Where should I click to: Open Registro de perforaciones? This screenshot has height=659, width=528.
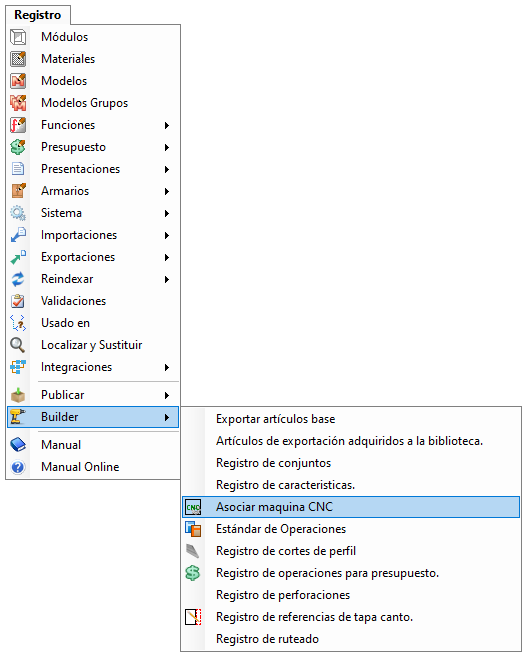pyautogui.click(x=351, y=595)
